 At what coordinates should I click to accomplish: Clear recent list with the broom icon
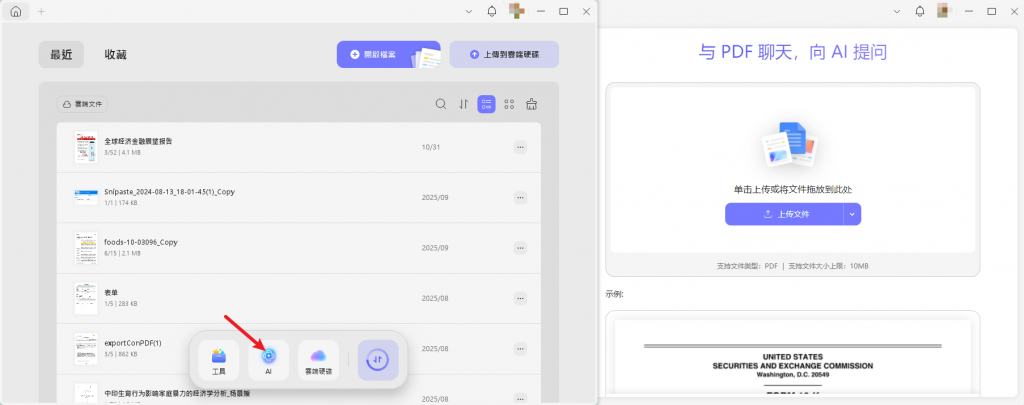pyautogui.click(x=532, y=104)
